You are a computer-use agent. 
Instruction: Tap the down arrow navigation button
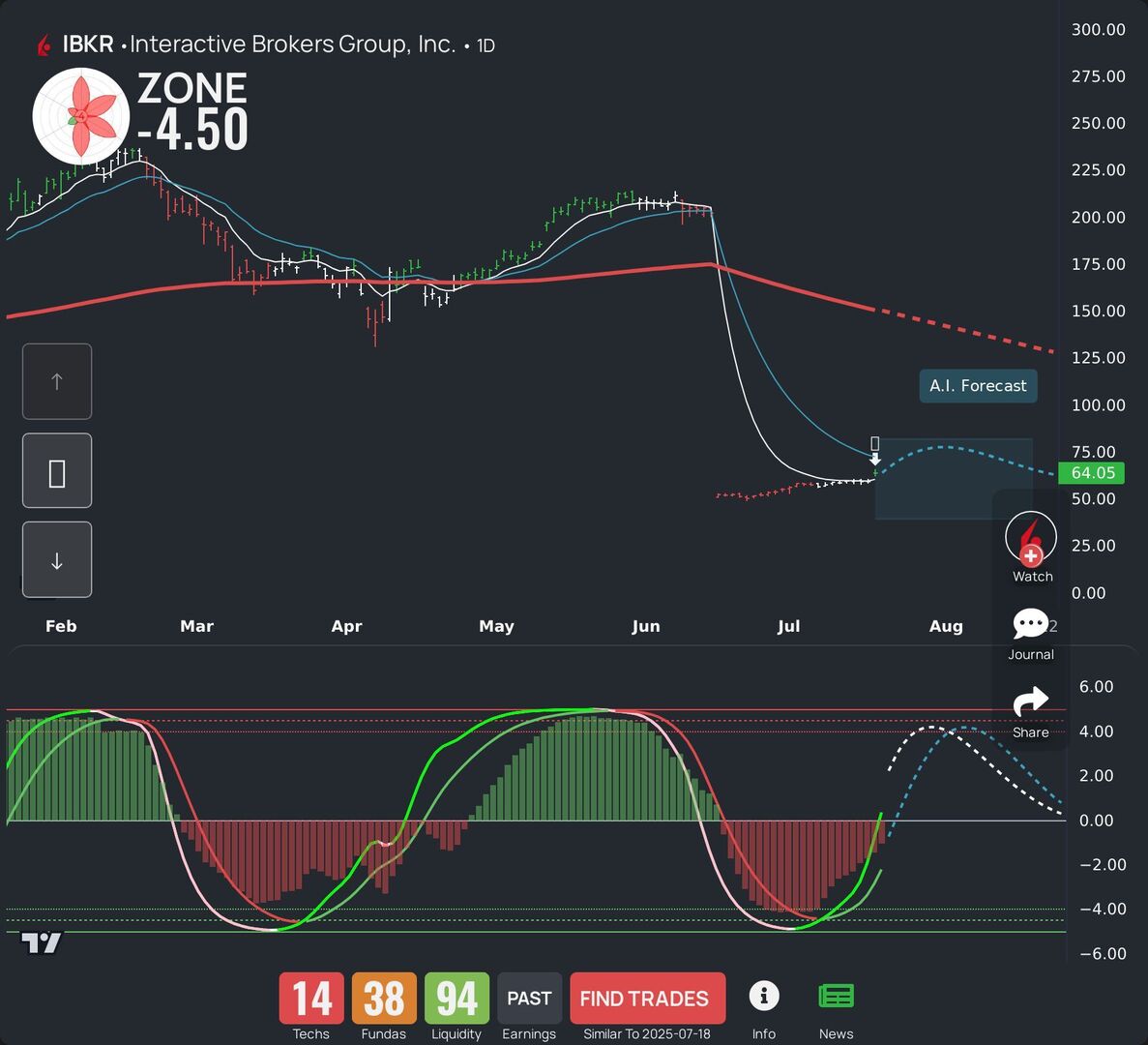[57, 560]
